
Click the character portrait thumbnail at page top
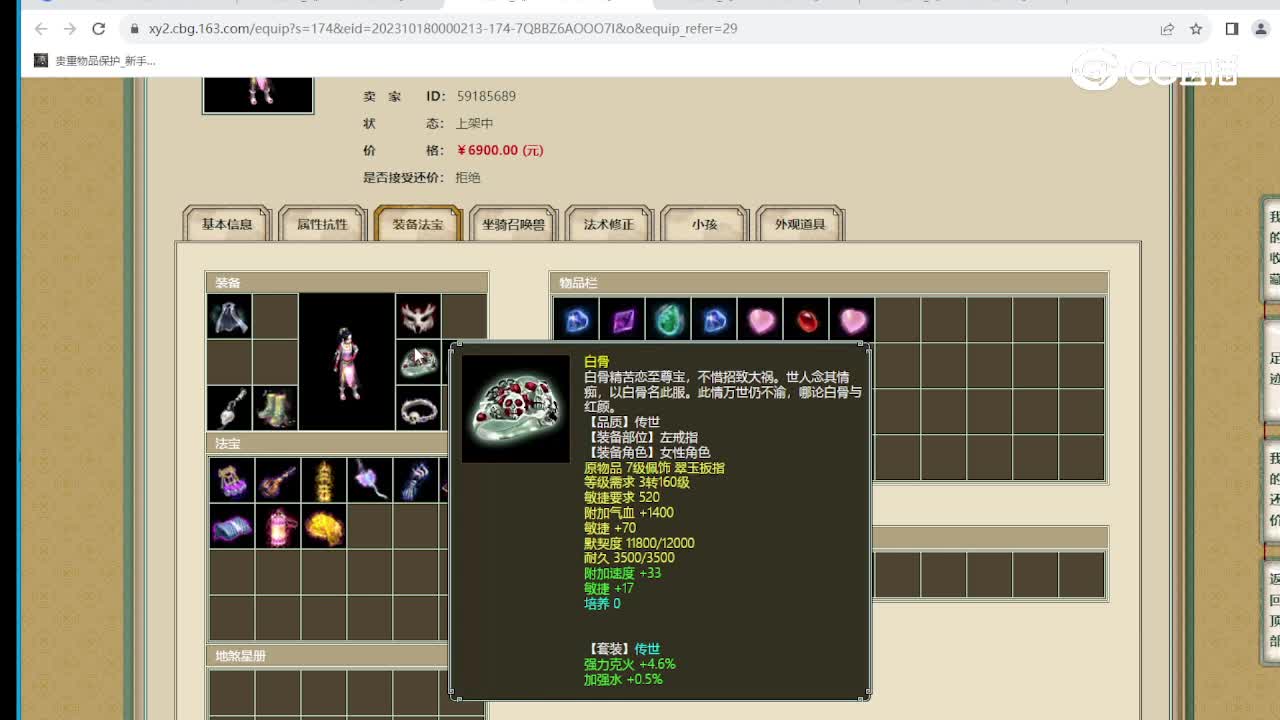(258, 94)
